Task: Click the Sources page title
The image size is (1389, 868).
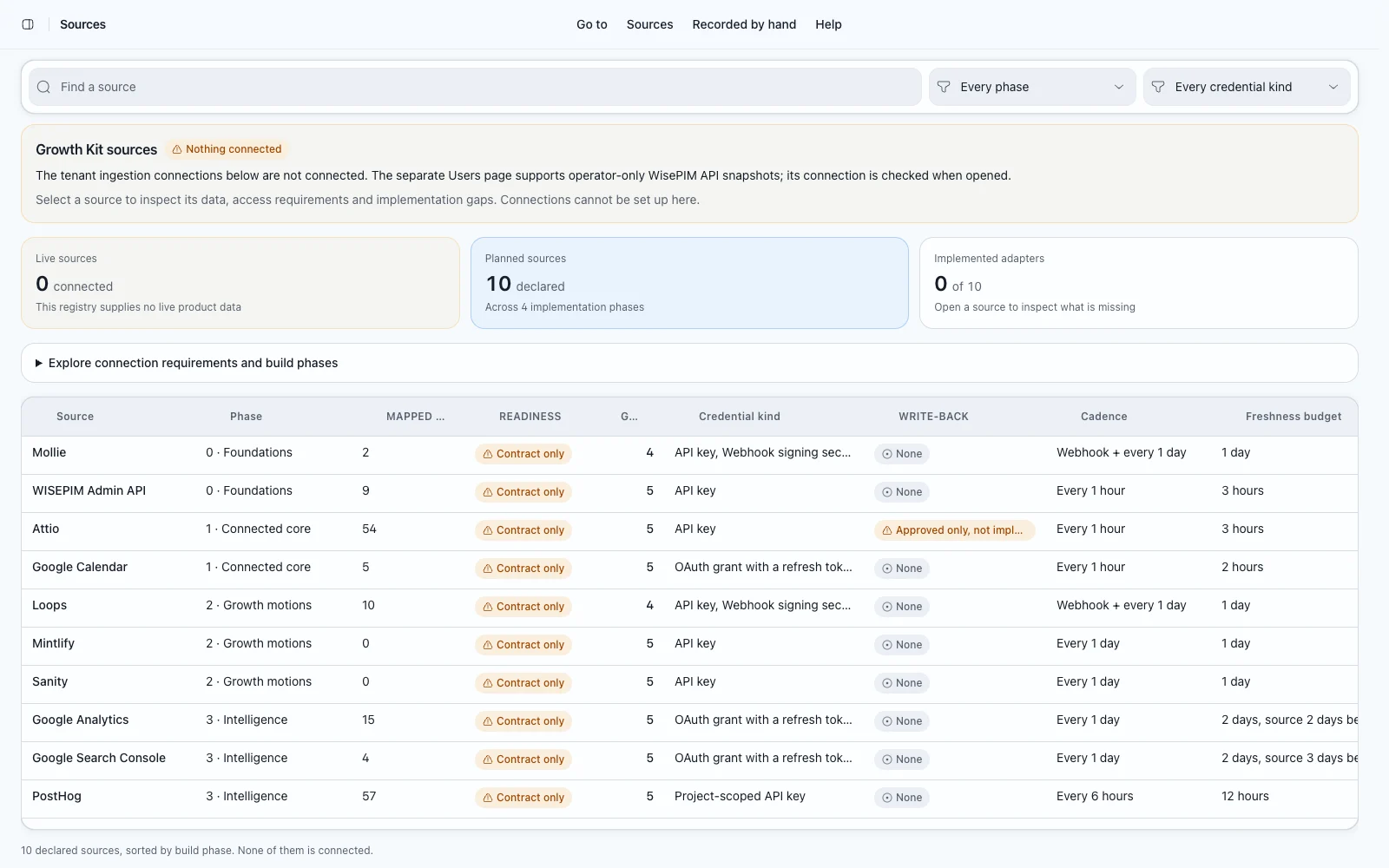Action: (x=82, y=24)
